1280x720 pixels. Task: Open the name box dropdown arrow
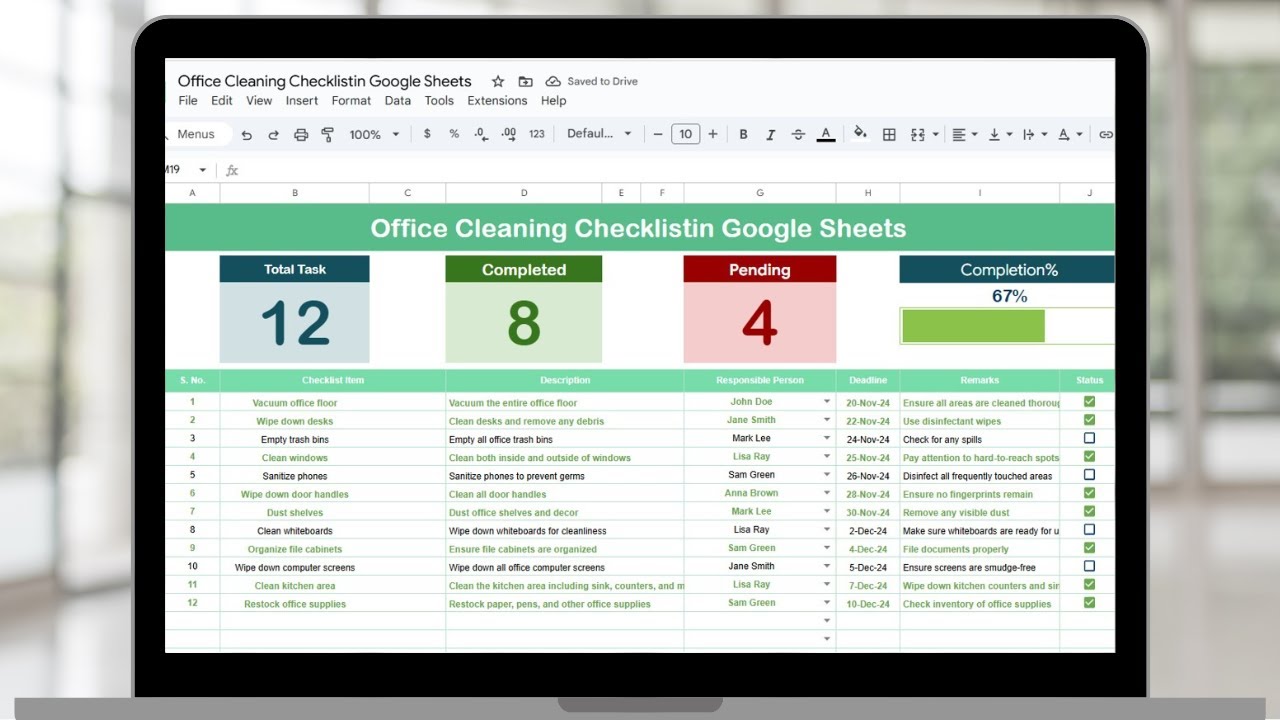coord(203,170)
